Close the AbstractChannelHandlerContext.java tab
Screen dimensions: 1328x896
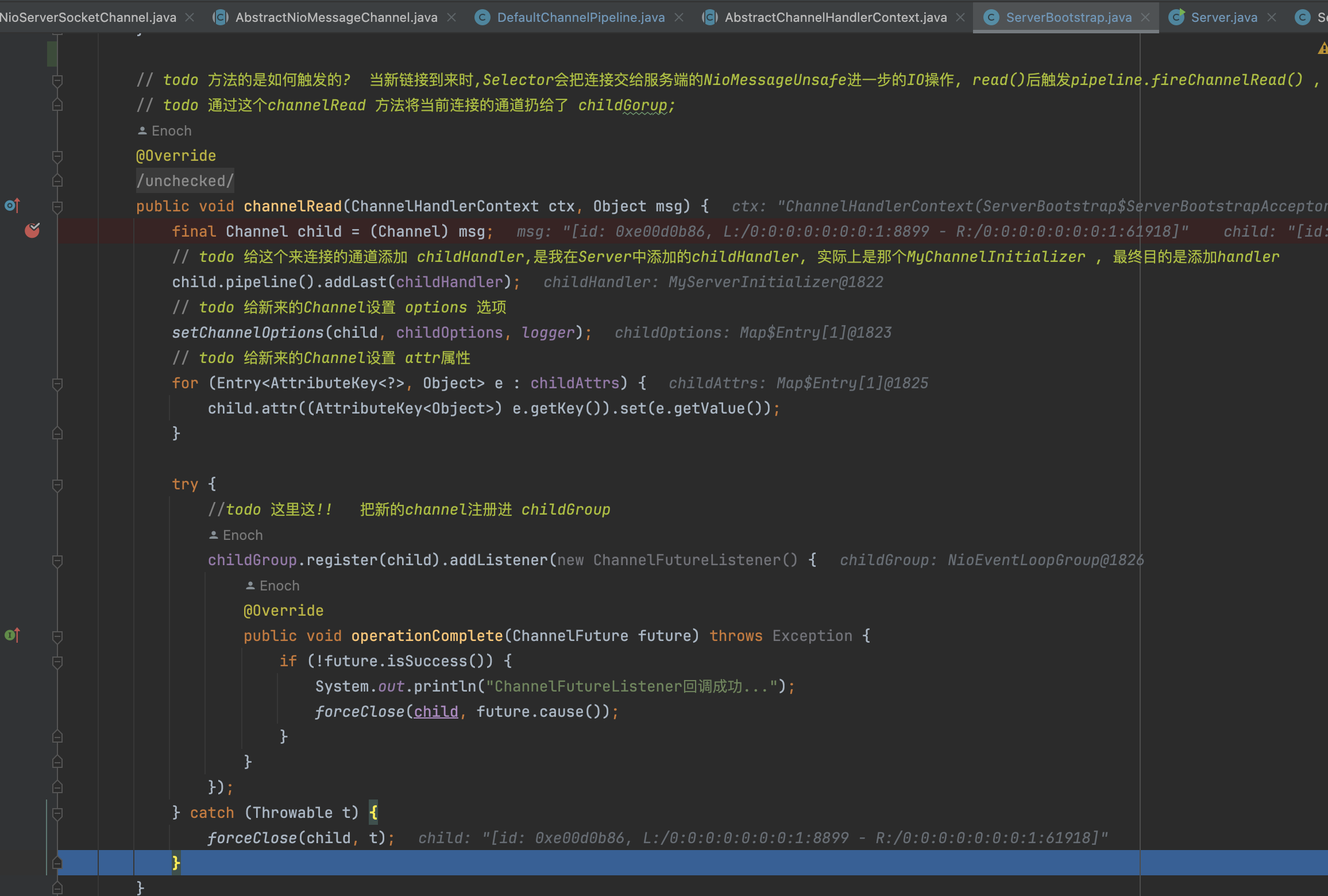(x=960, y=18)
